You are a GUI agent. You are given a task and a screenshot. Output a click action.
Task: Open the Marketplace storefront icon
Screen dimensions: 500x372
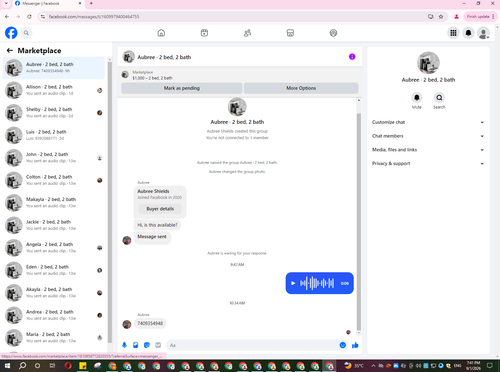[290, 33]
